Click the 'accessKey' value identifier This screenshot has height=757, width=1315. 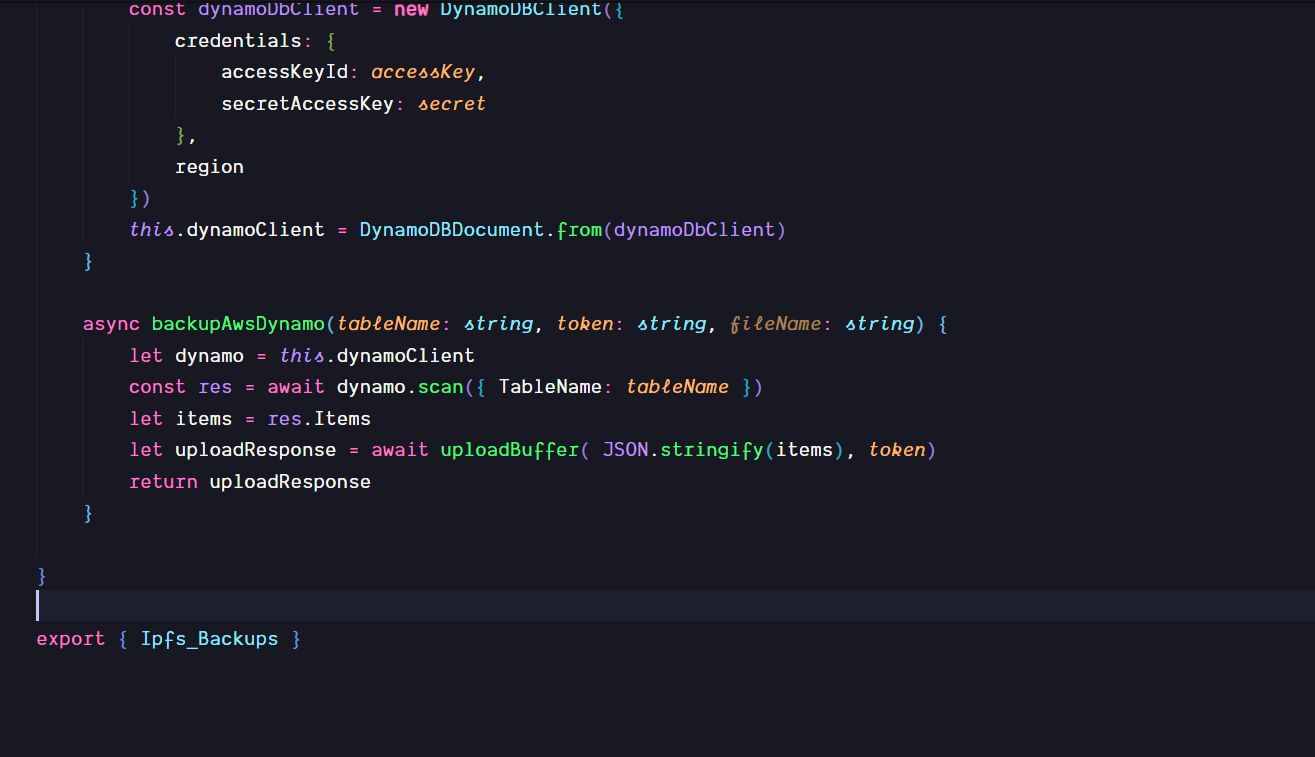423,73
